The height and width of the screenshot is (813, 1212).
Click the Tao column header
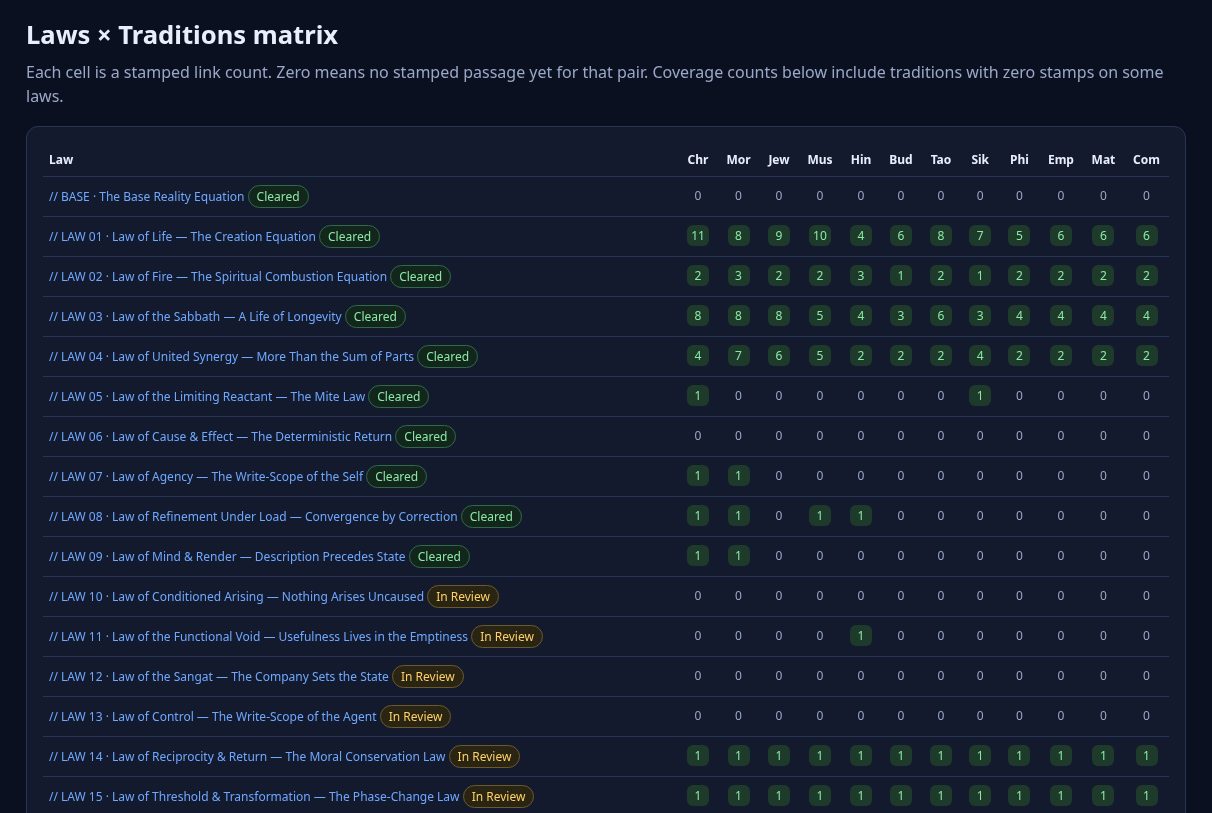[x=941, y=160]
